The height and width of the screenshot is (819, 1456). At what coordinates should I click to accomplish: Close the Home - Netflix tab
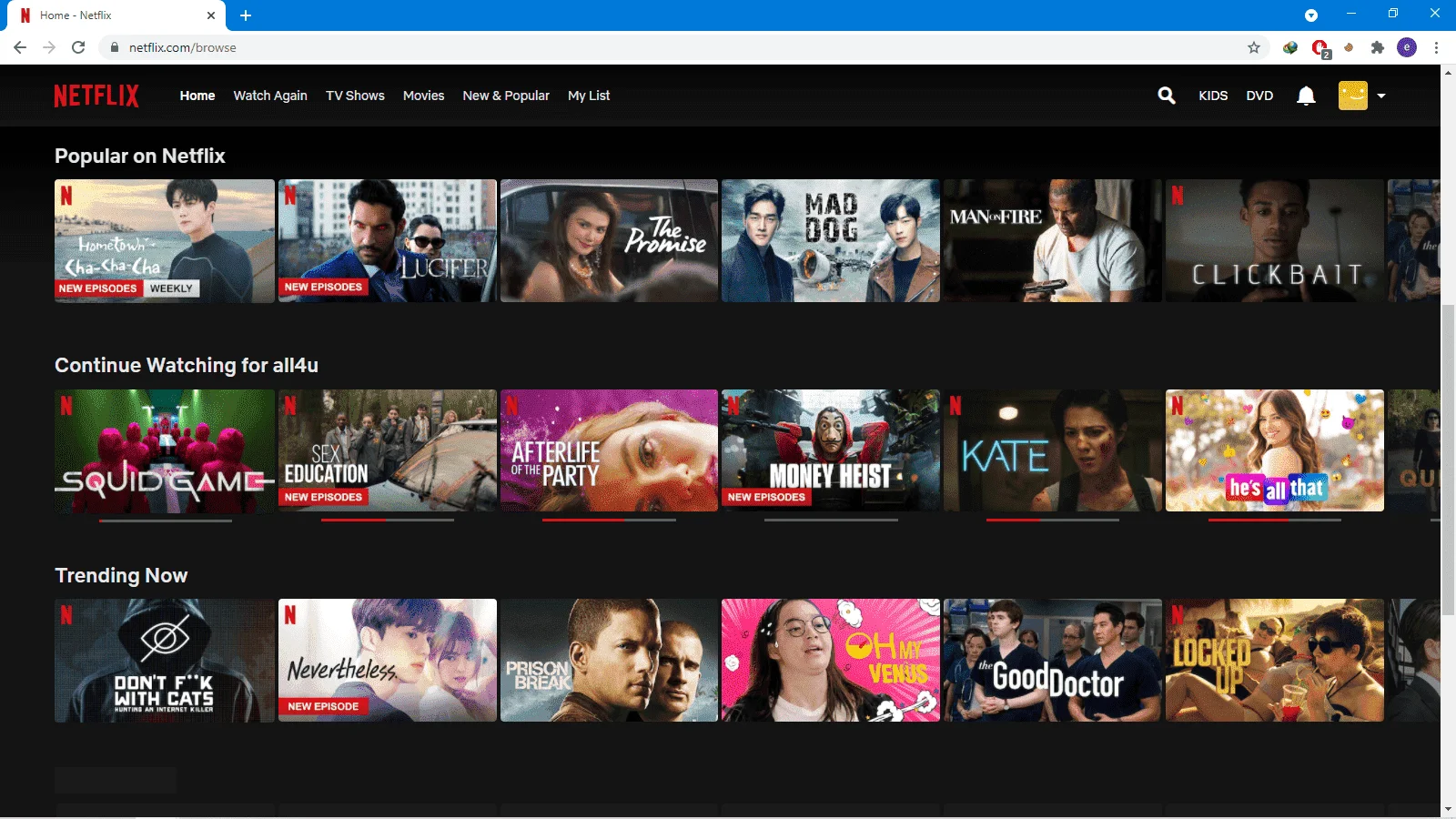(x=211, y=15)
